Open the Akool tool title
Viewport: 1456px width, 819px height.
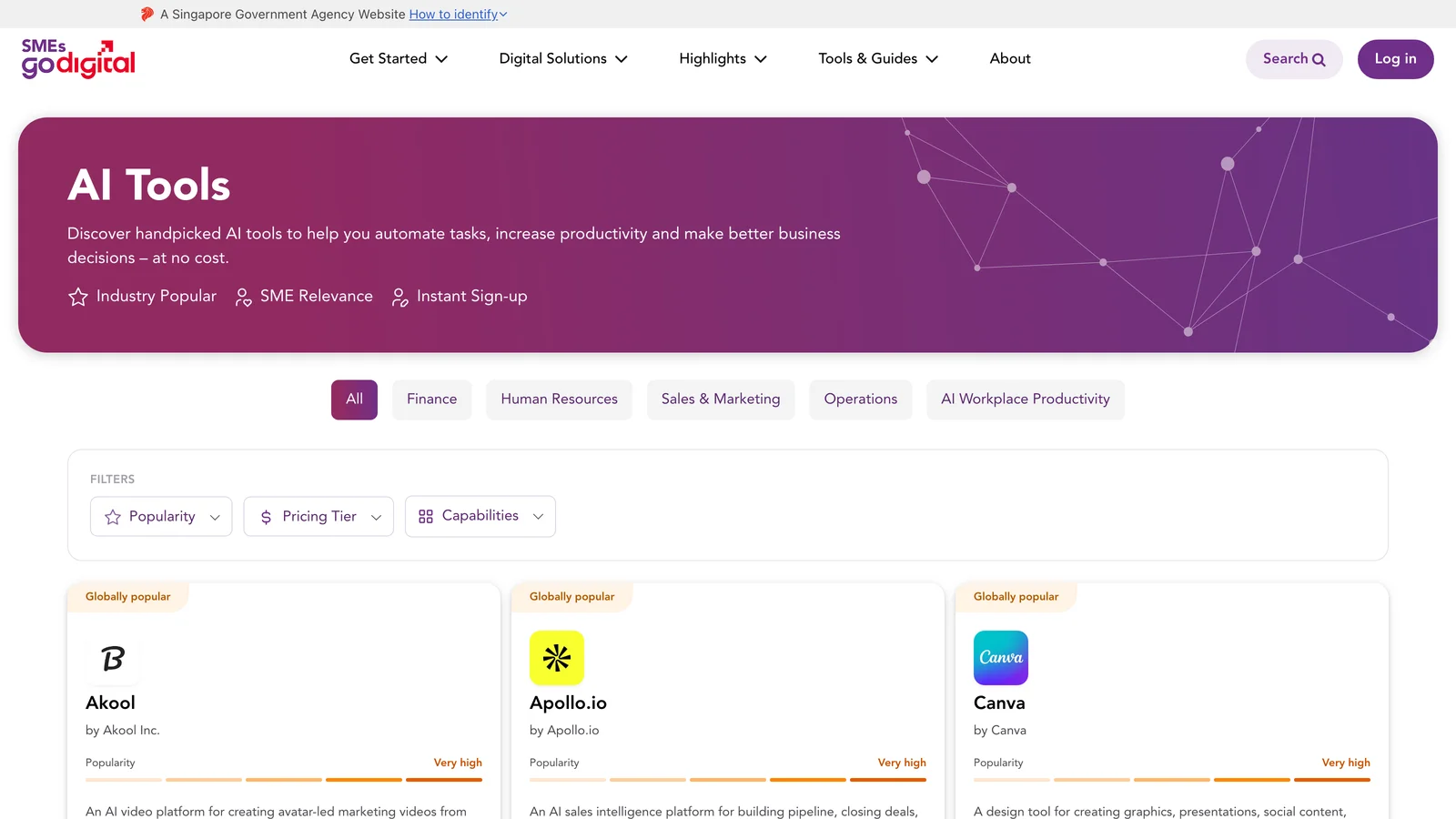pyautogui.click(x=110, y=703)
